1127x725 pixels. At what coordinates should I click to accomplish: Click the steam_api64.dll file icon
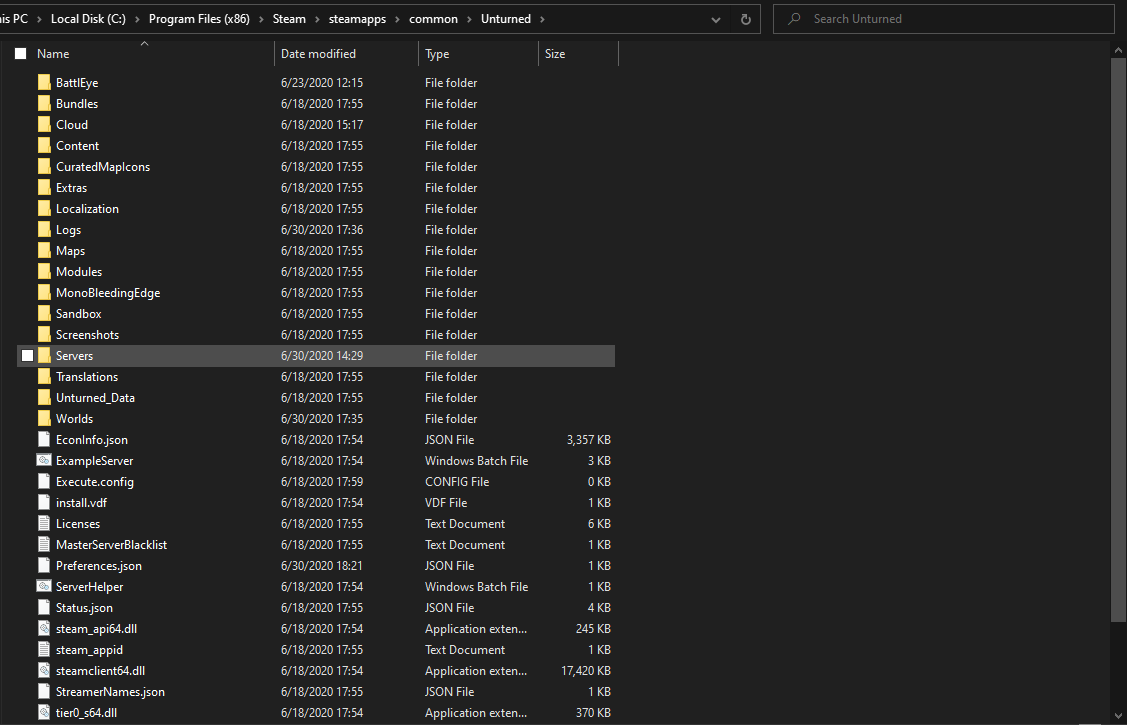tap(44, 629)
